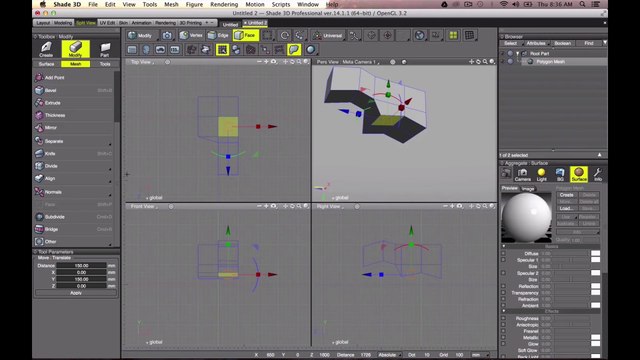Viewport: 640px width, 360px height.
Task: Open the Camera aggregate panel
Action: [x=522, y=174]
